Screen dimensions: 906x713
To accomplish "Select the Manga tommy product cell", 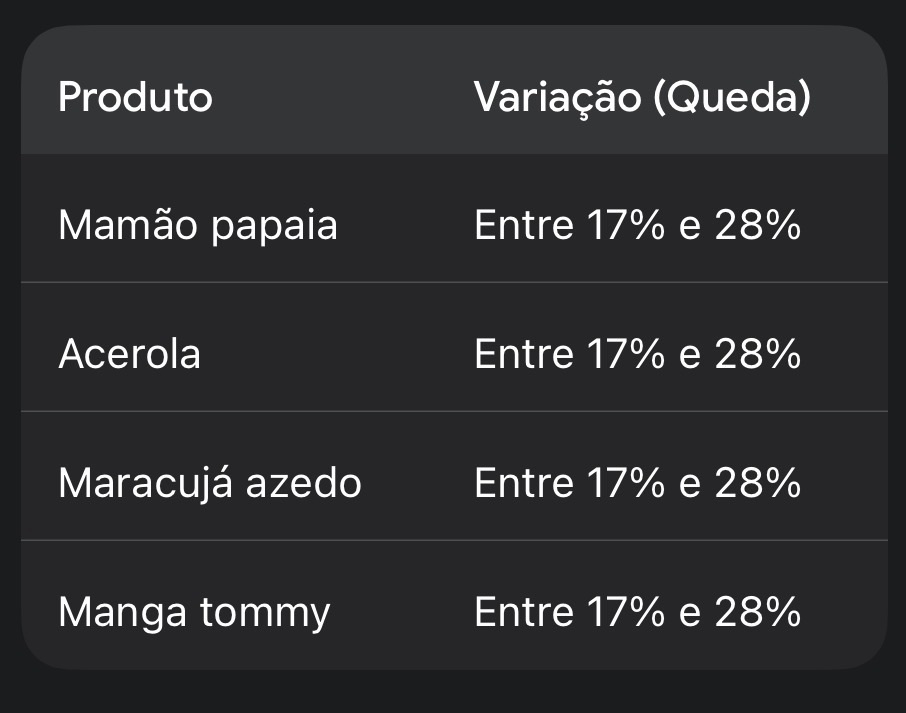I will [x=194, y=612].
